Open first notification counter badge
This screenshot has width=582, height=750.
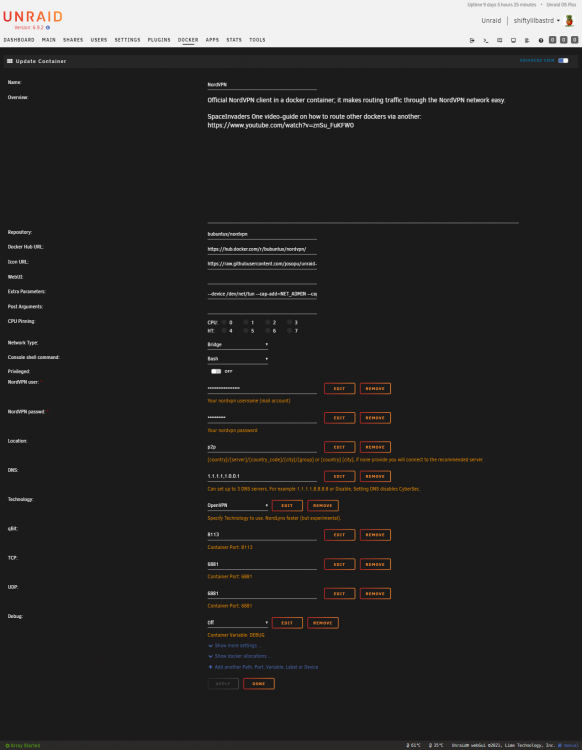click(552, 40)
